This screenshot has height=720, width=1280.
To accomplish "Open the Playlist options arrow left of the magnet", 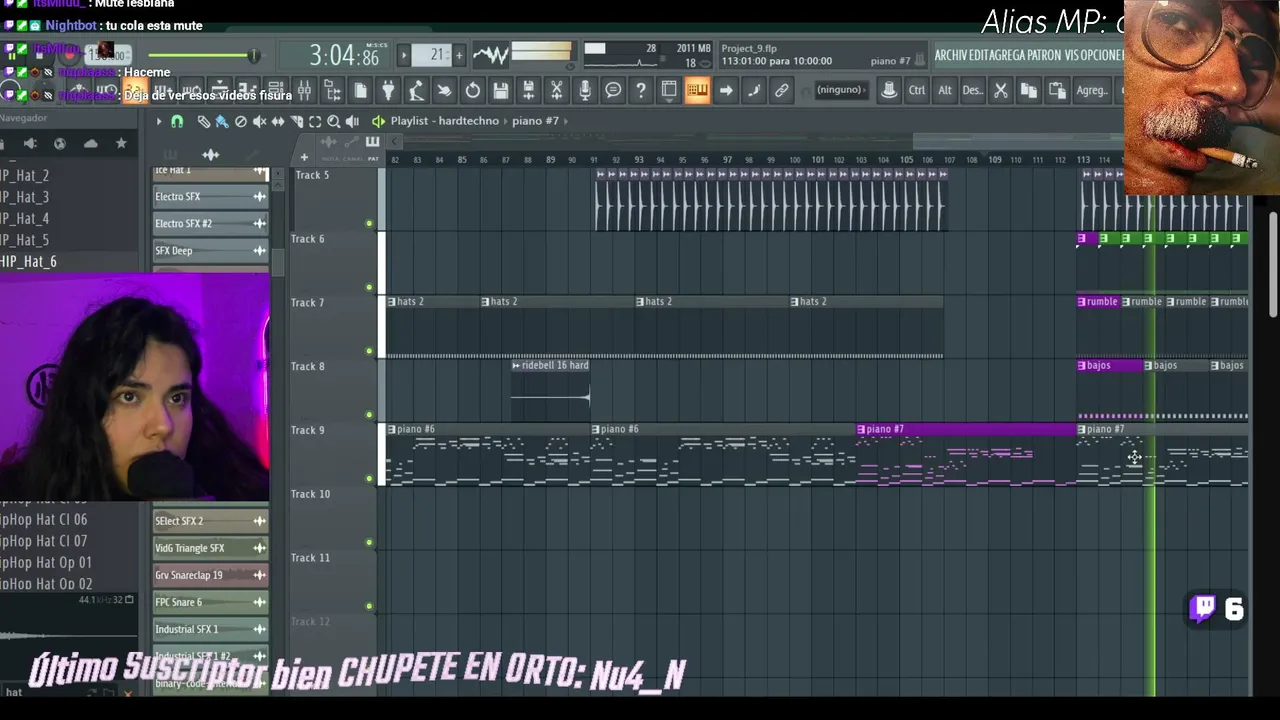I will pyautogui.click(x=158, y=122).
